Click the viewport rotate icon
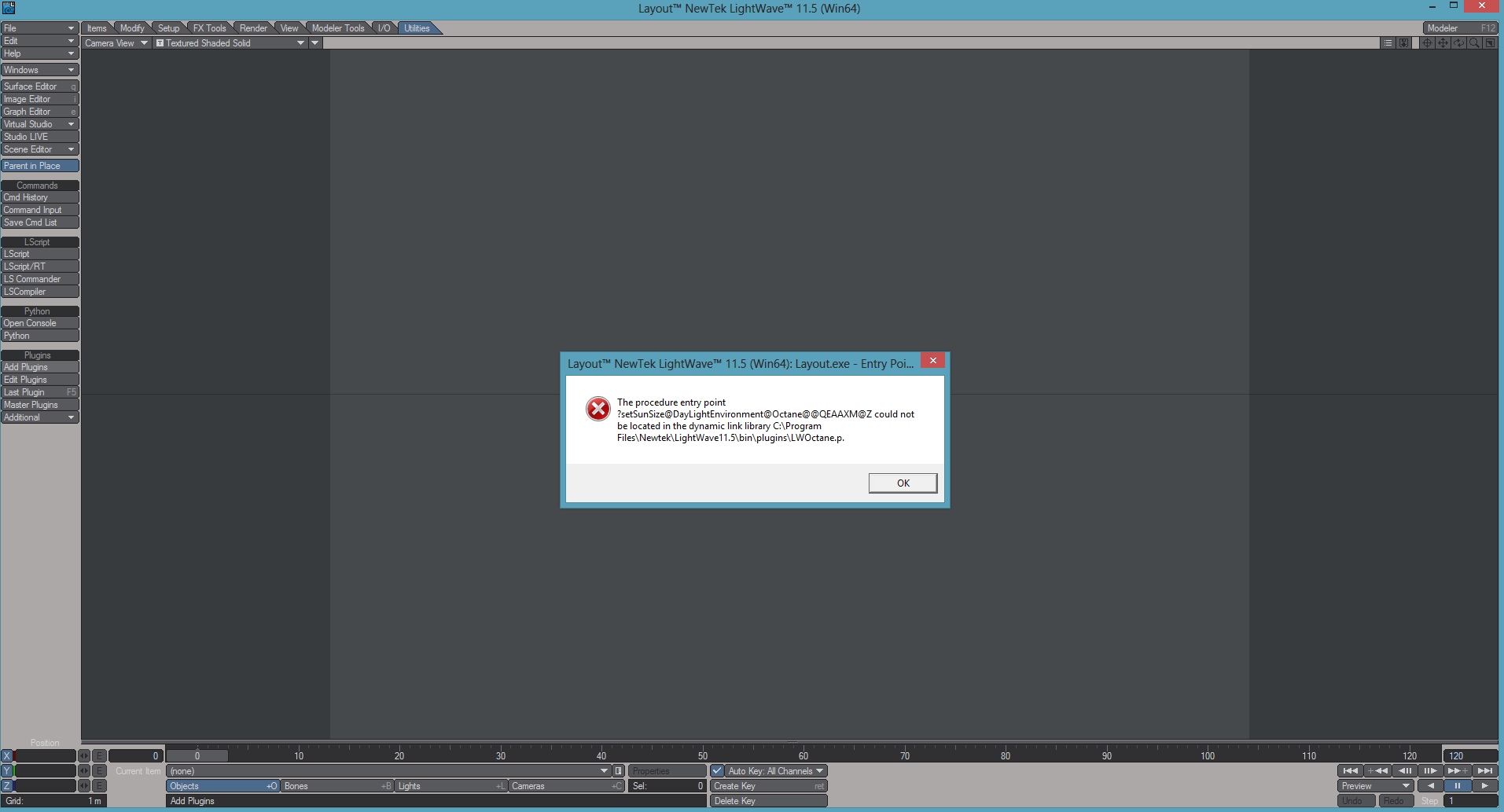The height and width of the screenshot is (812, 1504). (1459, 43)
